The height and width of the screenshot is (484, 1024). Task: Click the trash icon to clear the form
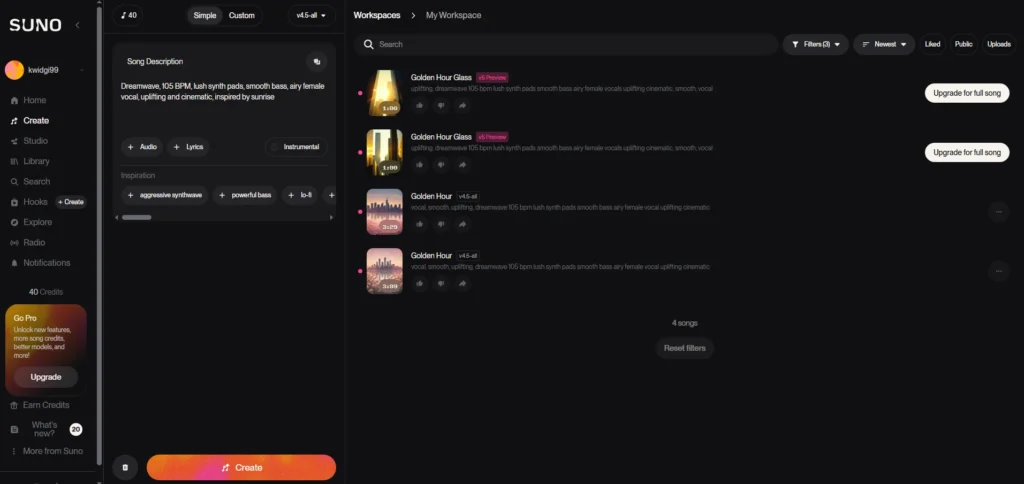(125, 468)
